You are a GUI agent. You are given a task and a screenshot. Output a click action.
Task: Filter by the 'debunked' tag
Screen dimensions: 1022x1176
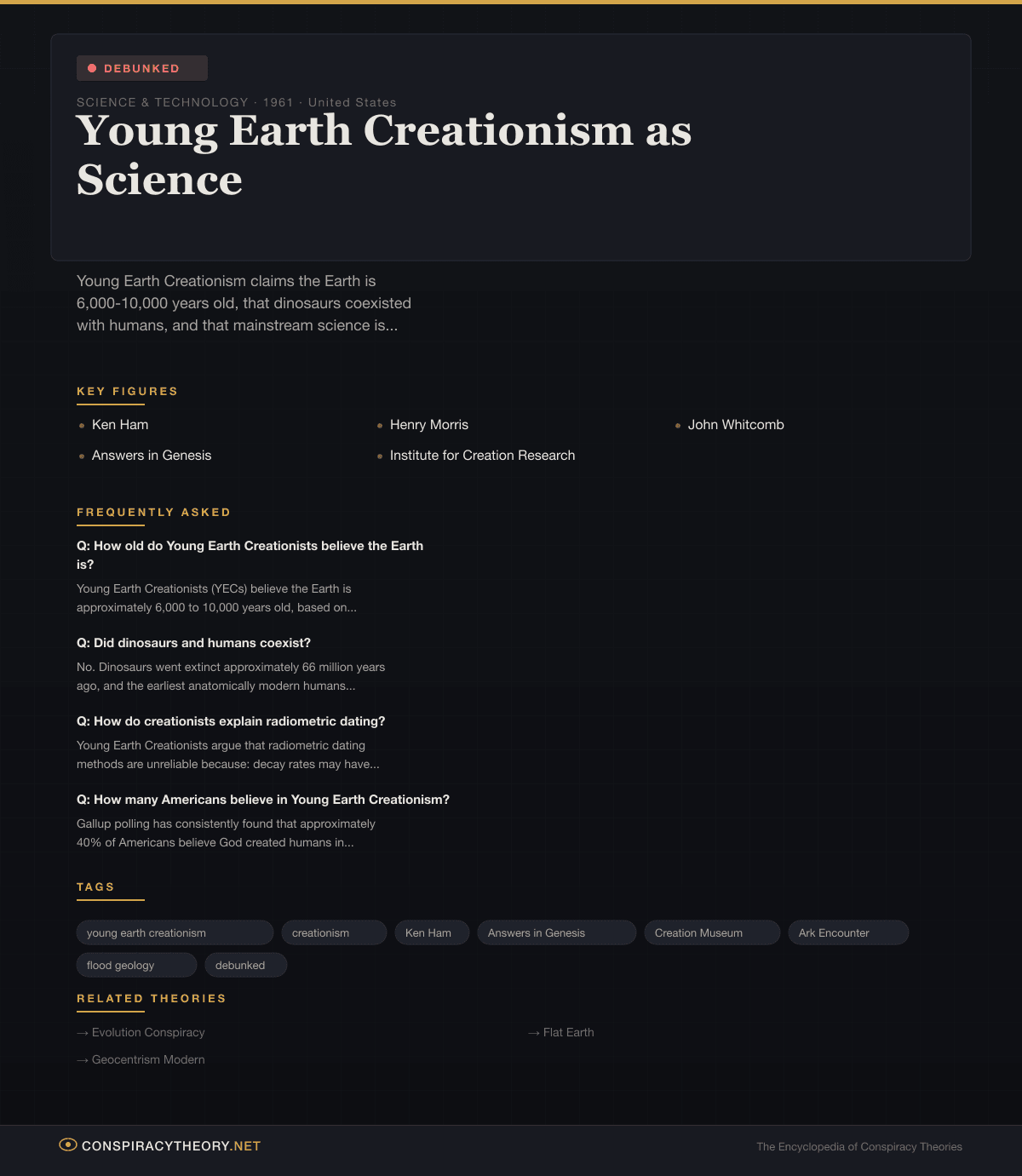coord(245,966)
